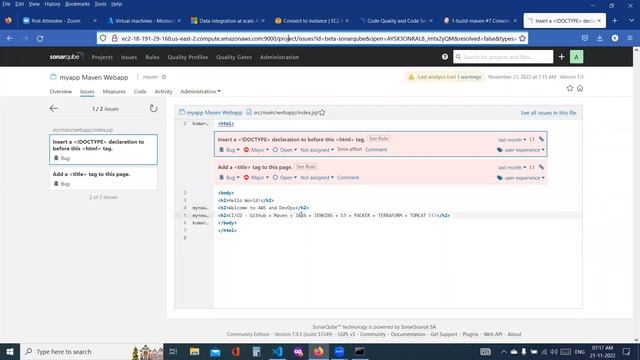Click Comment on the title issue
Image resolution: width=640 pixels, height=360 pixels.
click(x=348, y=178)
